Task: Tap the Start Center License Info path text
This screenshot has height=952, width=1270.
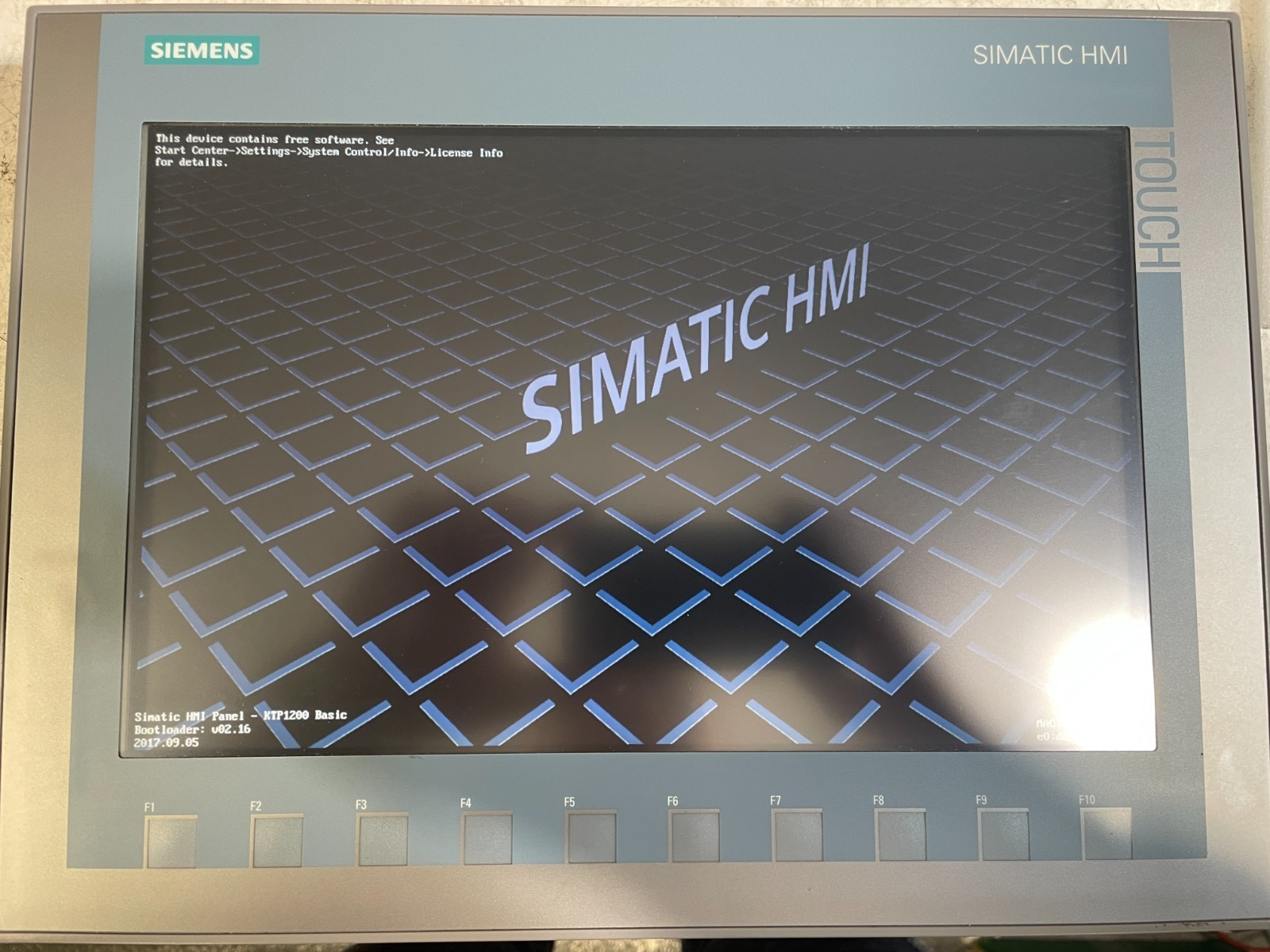Action: click(x=329, y=152)
